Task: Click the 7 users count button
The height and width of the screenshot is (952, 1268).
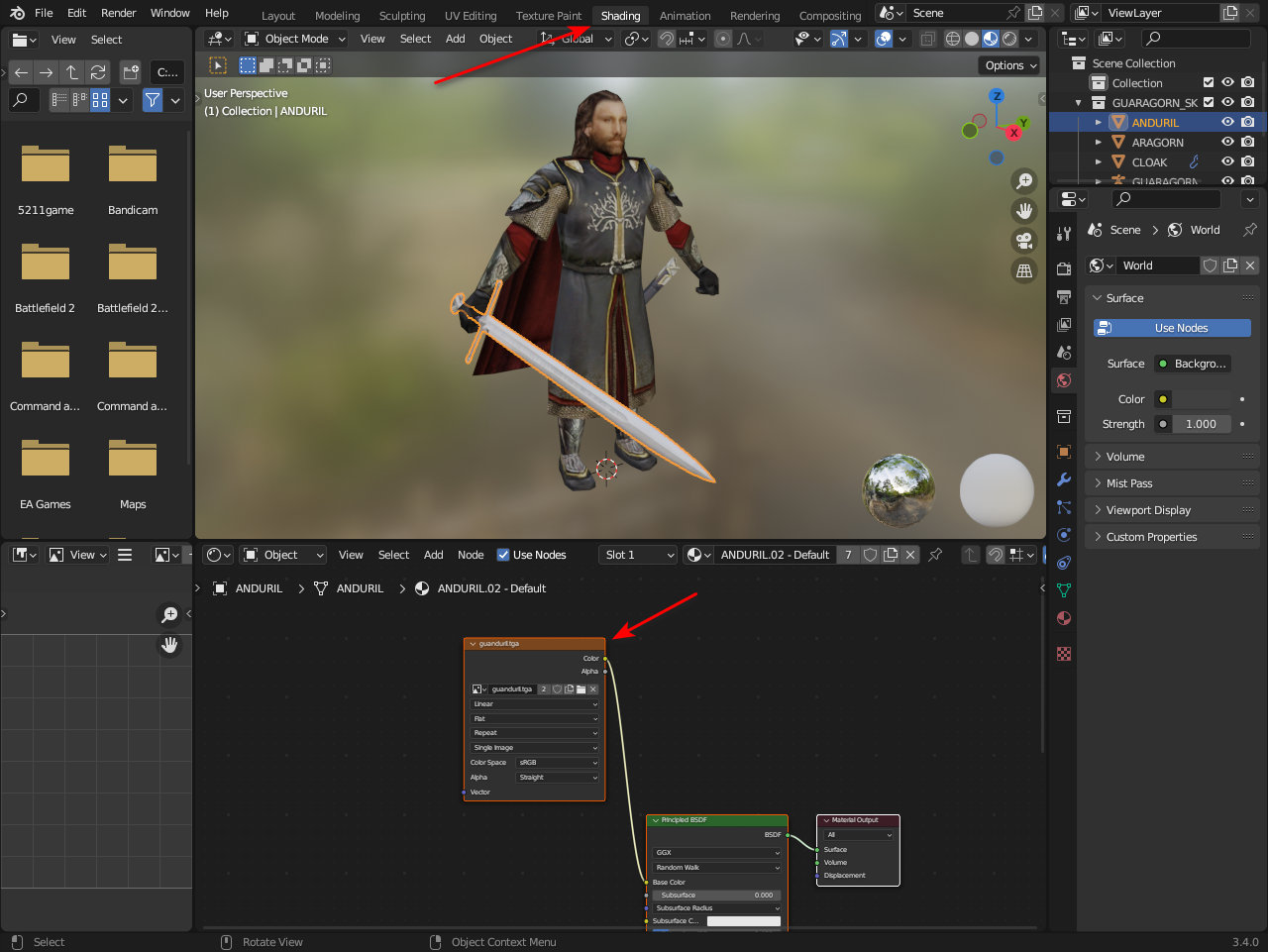Action: click(x=848, y=555)
